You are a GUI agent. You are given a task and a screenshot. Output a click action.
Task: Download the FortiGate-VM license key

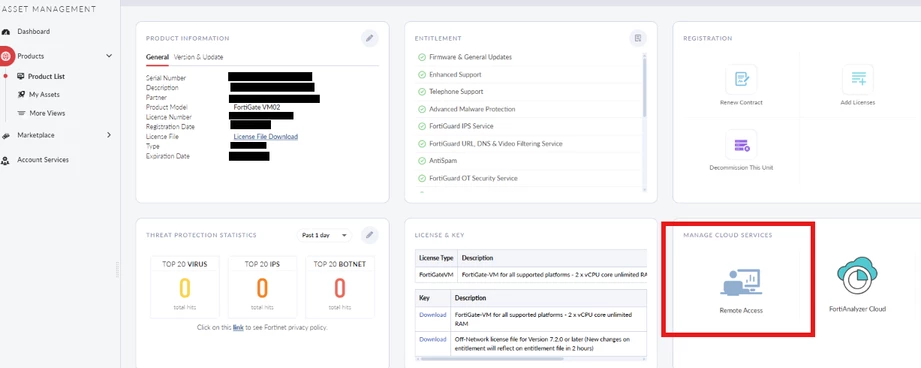433,315
